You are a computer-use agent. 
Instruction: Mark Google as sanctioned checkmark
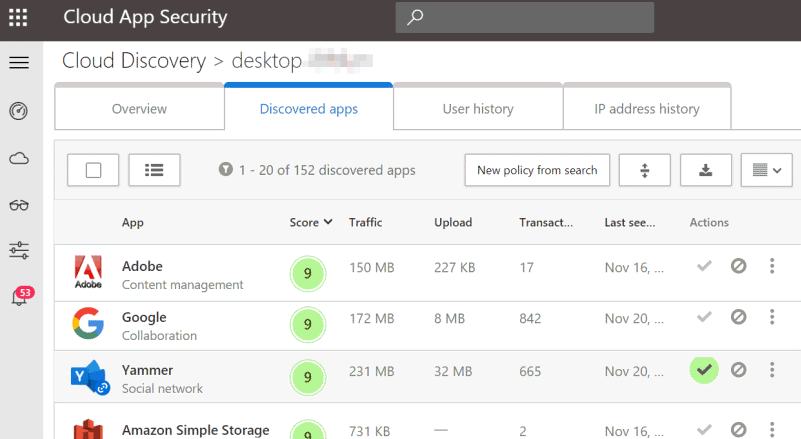[x=704, y=317]
